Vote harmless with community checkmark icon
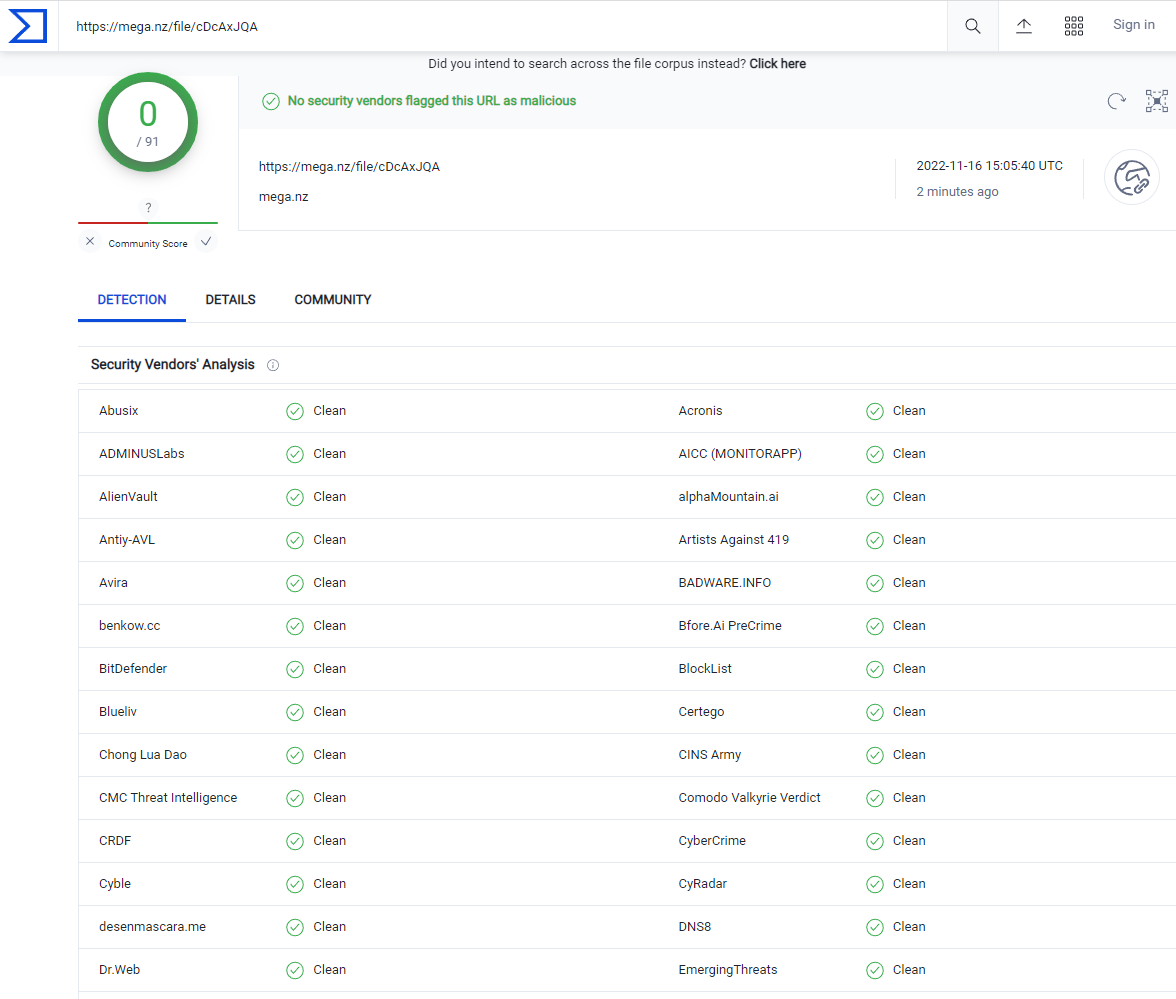Image resolution: width=1176 pixels, height=999 pixels. tap(206, 242)
